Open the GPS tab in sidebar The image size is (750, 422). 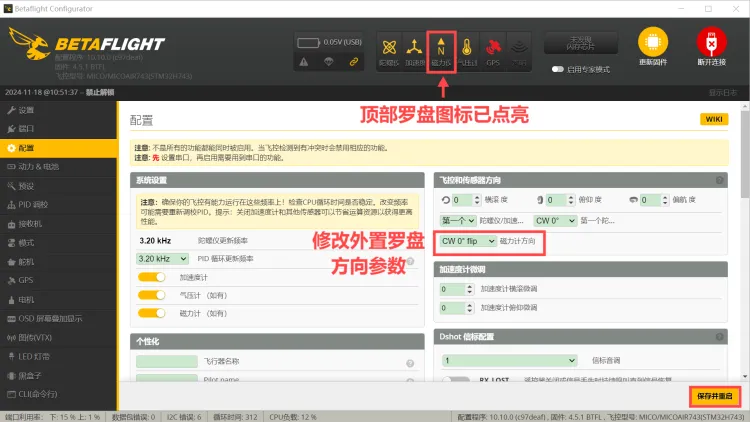58,280
